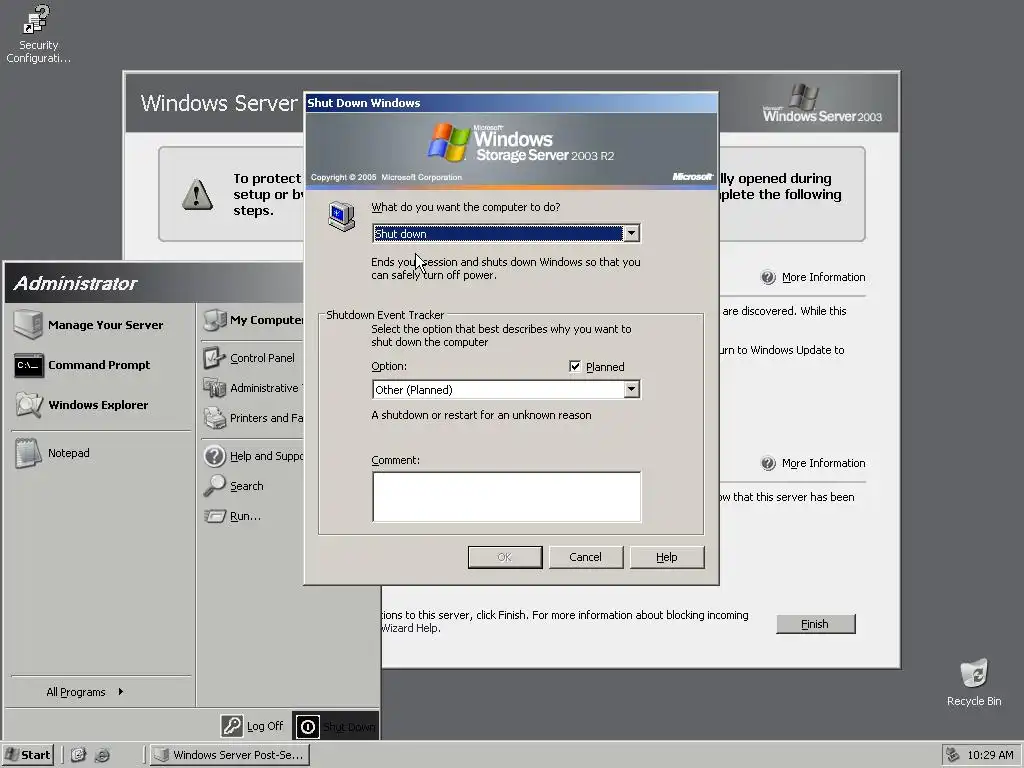Click the Search magnifying glass icon
The image size is (1024, 768).
point(214,486)
